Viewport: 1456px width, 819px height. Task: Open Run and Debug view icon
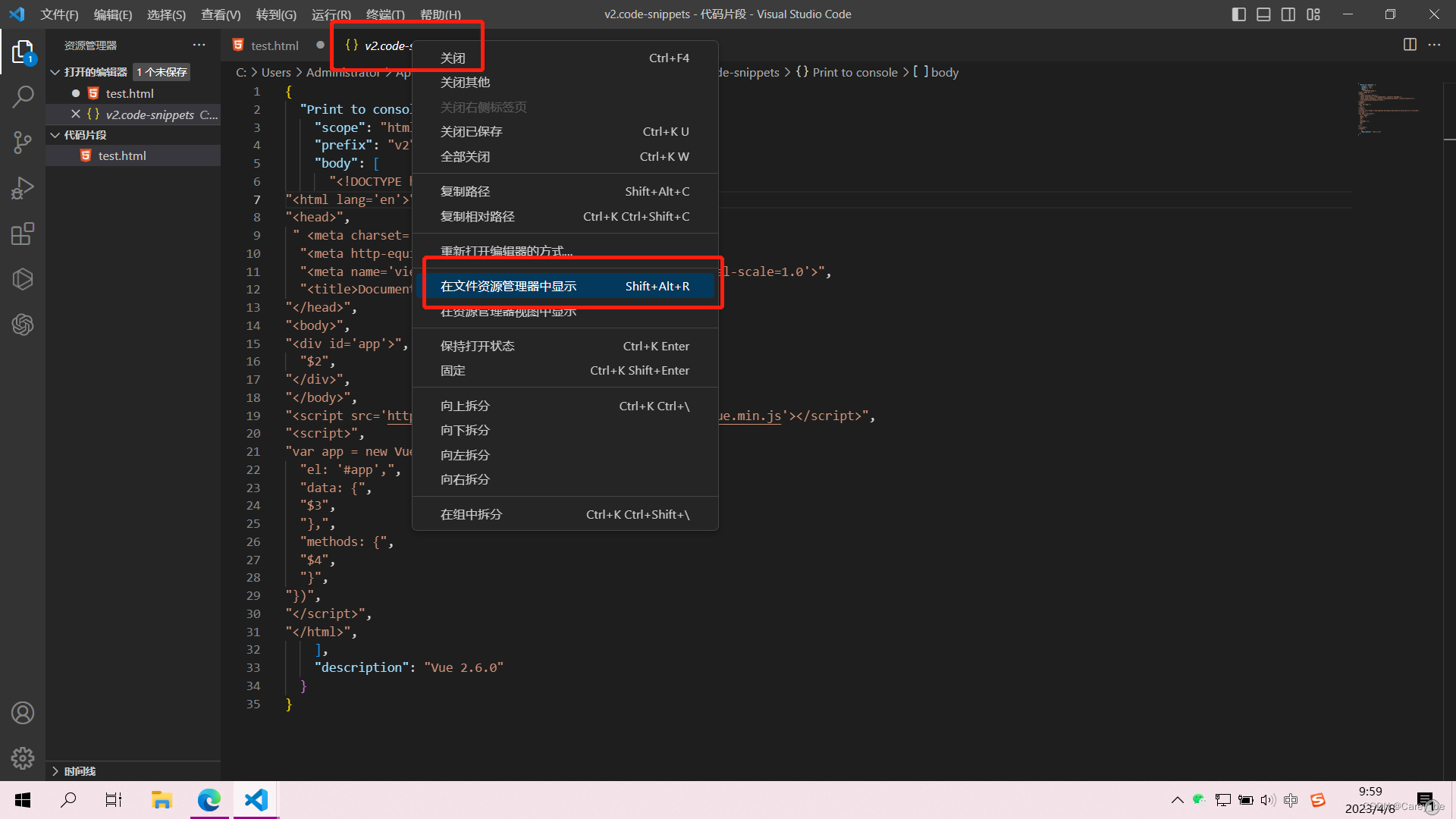[x=23, y=188]
